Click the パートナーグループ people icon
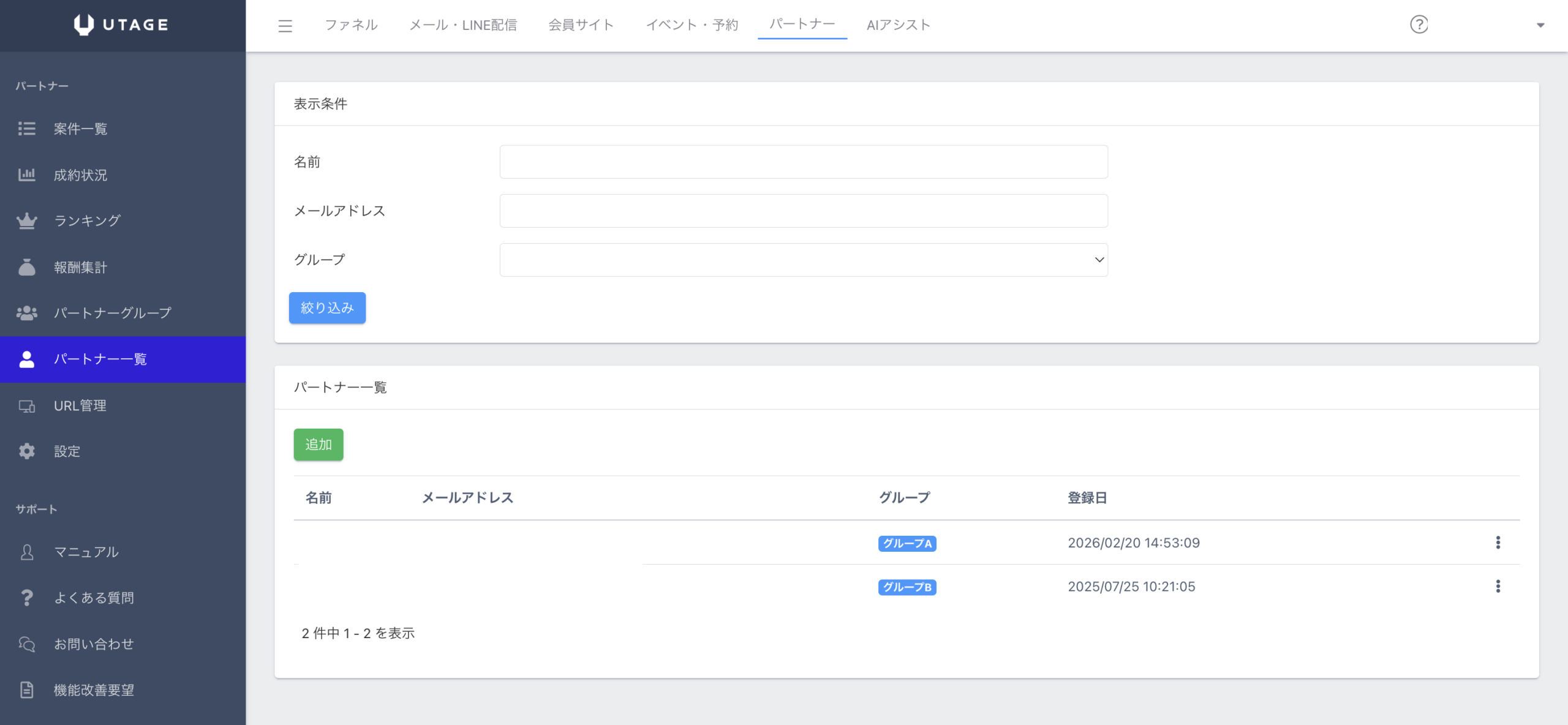Screen dimensions: 1568x725 (x=27, y=313)
